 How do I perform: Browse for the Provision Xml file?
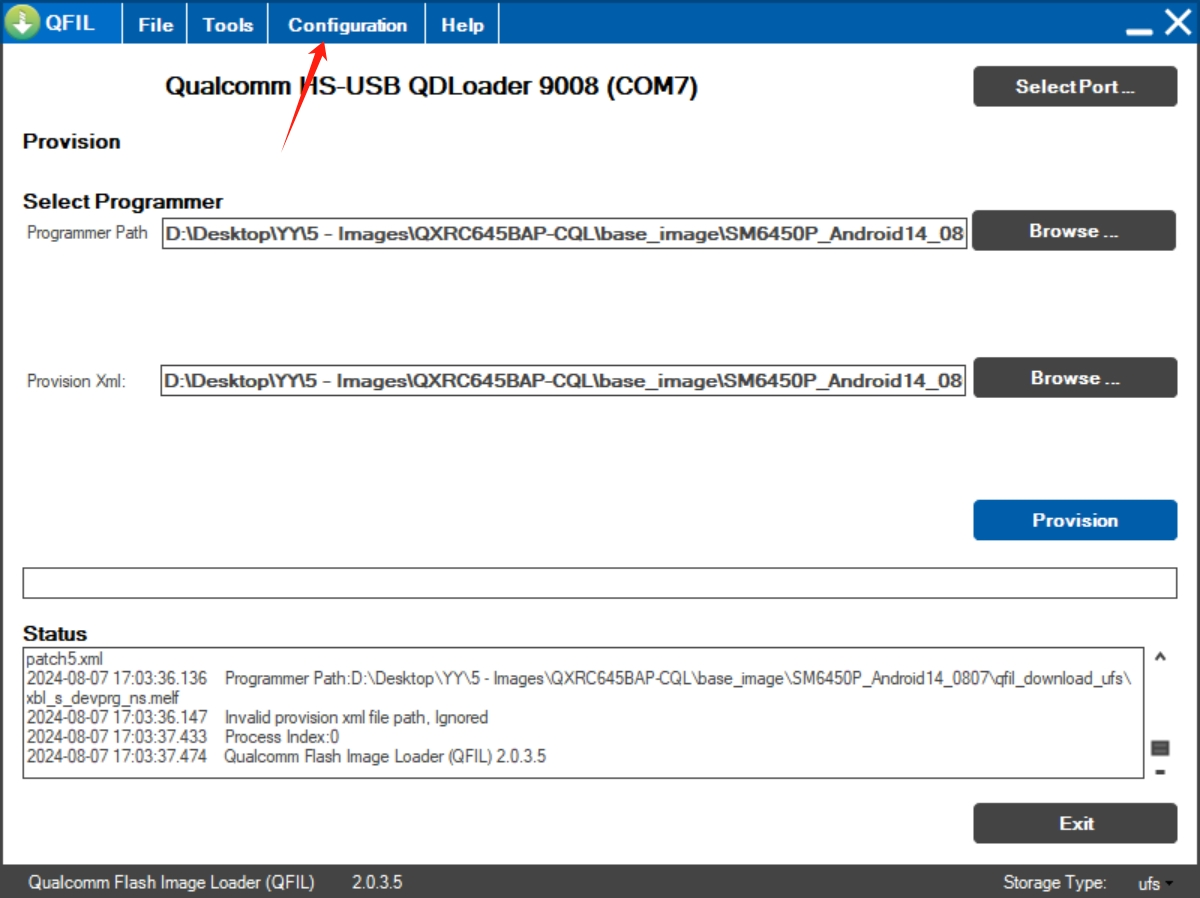(1075, 378)
